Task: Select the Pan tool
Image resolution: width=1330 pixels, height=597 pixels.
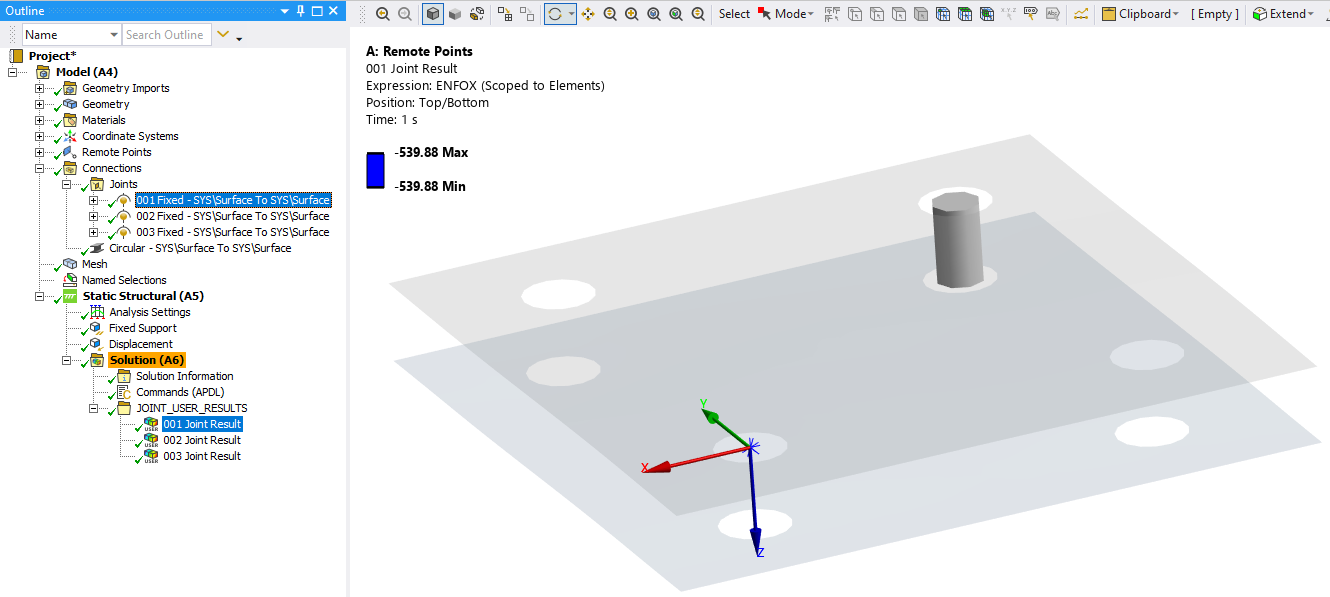Action: point(589,14)
